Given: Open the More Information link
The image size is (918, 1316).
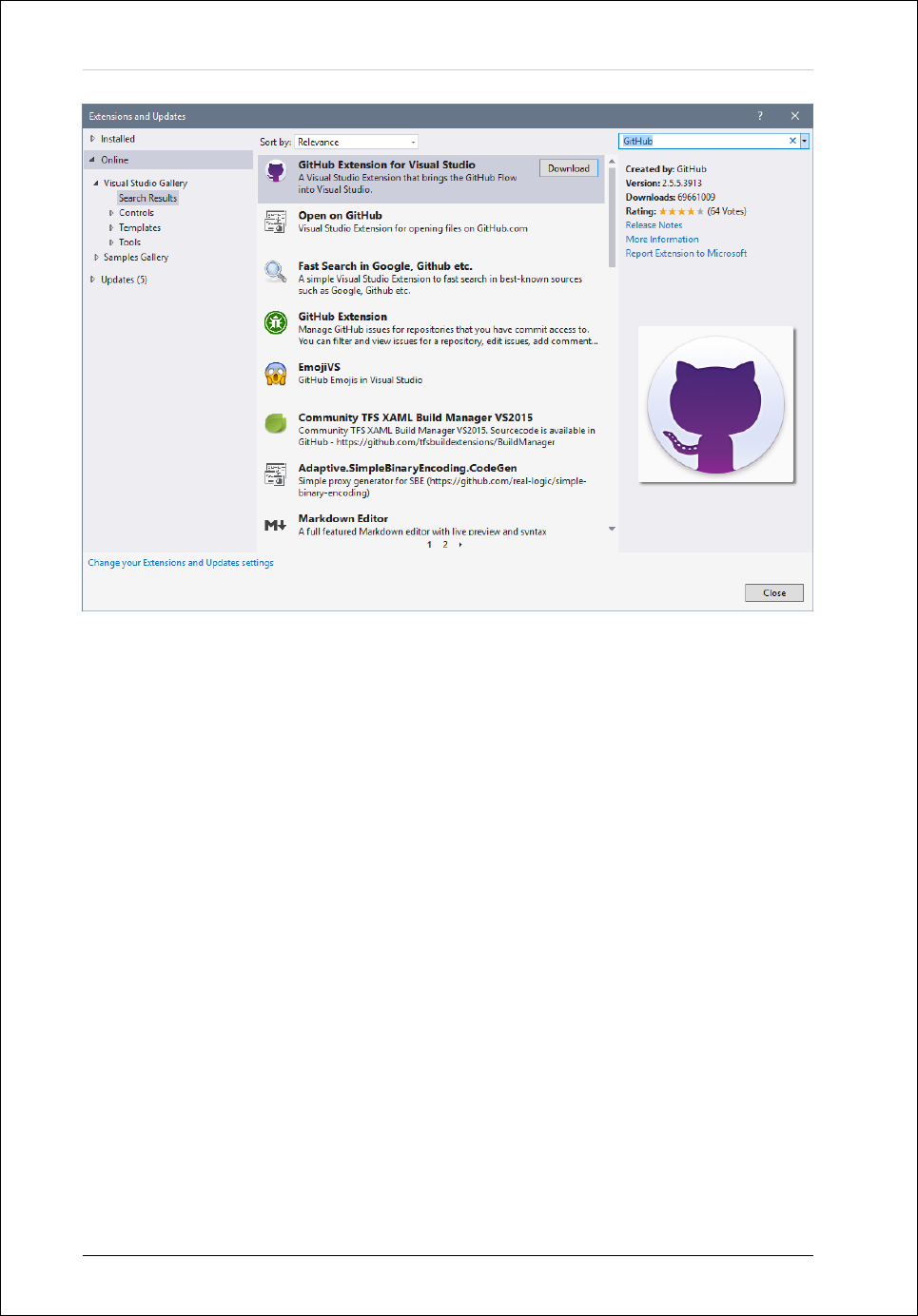Looking at the screenshot, I should tap(662, 240).
